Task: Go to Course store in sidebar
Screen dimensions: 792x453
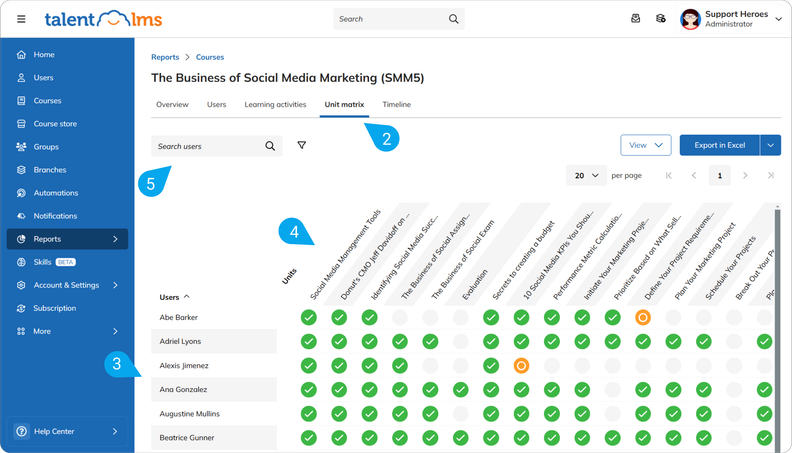Action: (55, 124)
